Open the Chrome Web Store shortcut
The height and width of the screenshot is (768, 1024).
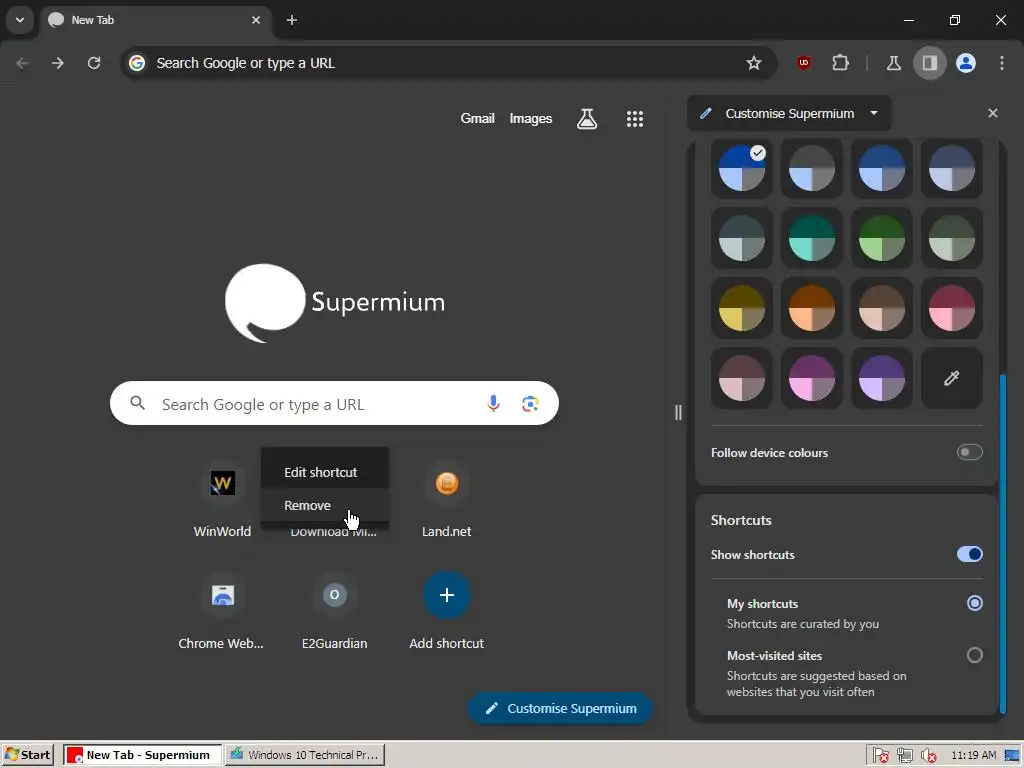point(222,612)
